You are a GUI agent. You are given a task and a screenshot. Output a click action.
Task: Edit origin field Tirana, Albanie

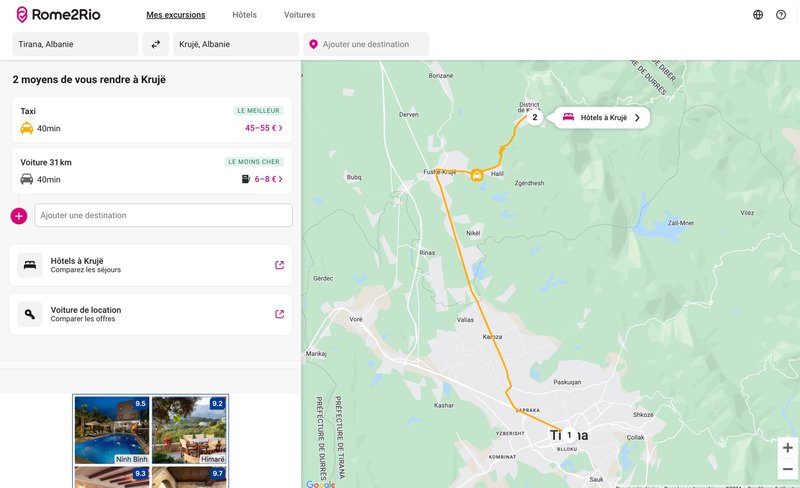point(75,44)
